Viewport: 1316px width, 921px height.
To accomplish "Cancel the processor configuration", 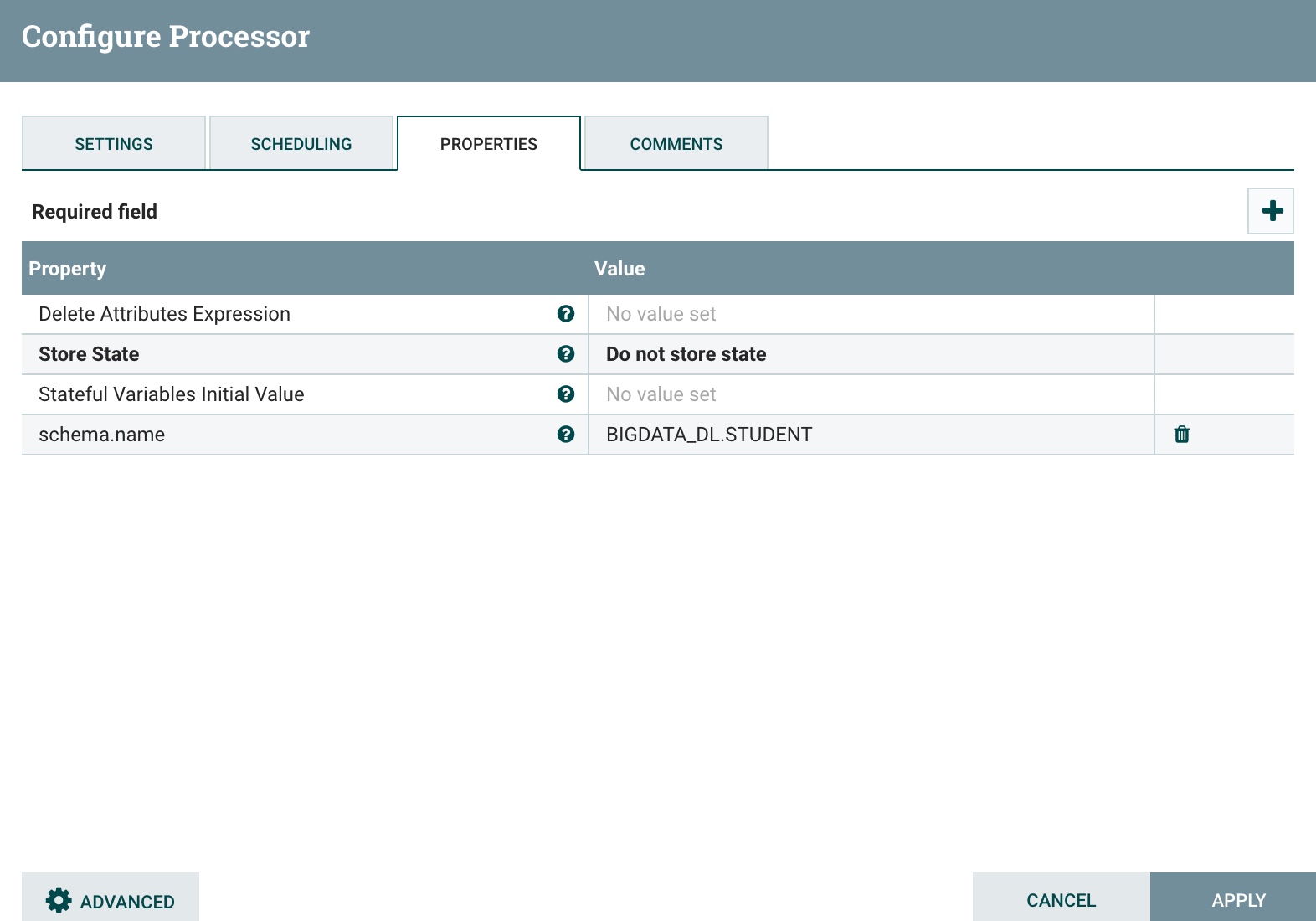I will (1061, 900).
